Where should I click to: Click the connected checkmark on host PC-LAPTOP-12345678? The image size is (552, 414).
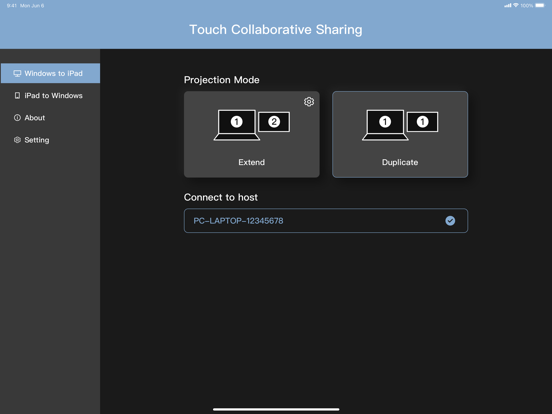pyautogui.click(x=450, y=221)
